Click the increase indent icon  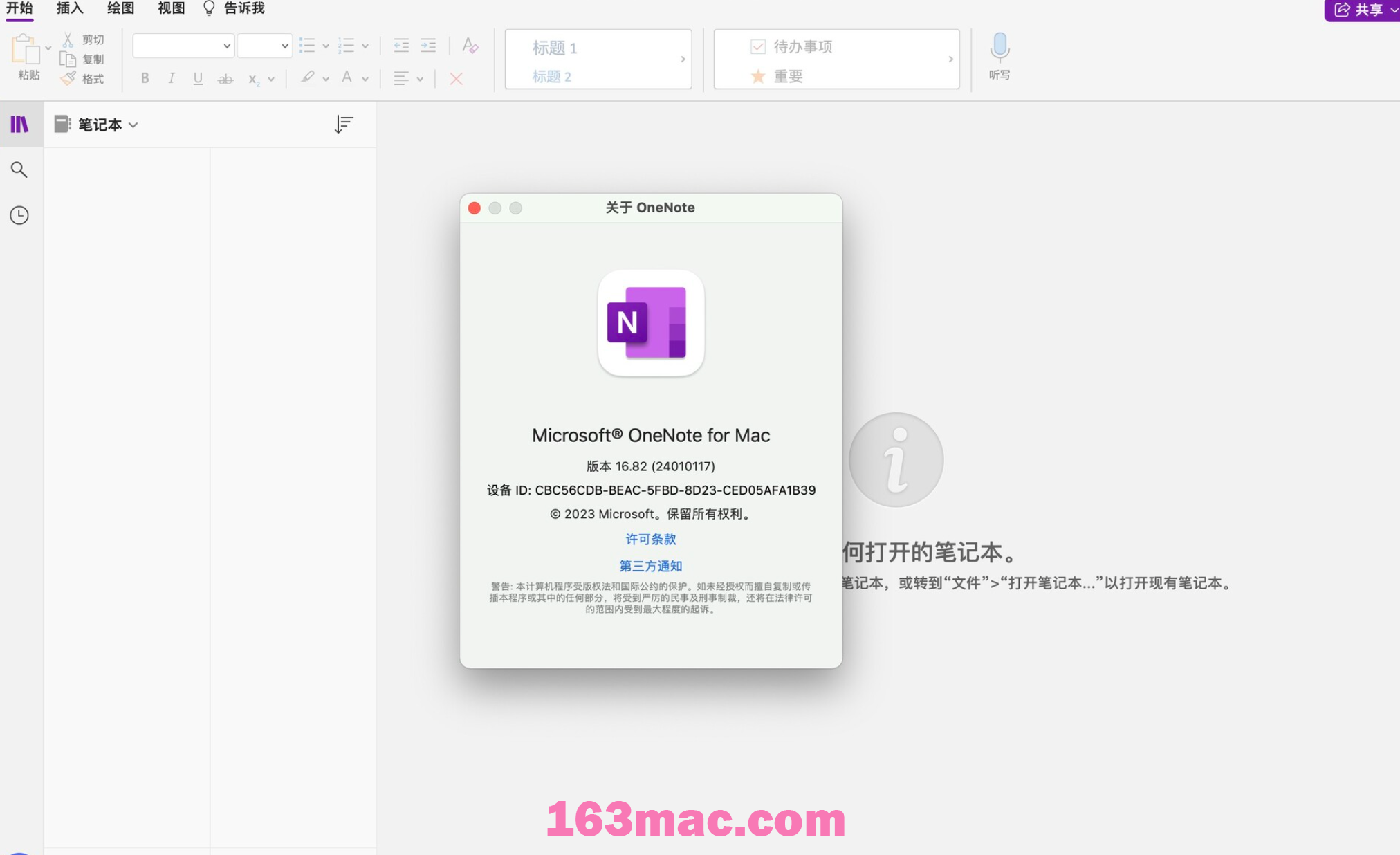pos(429,46)
